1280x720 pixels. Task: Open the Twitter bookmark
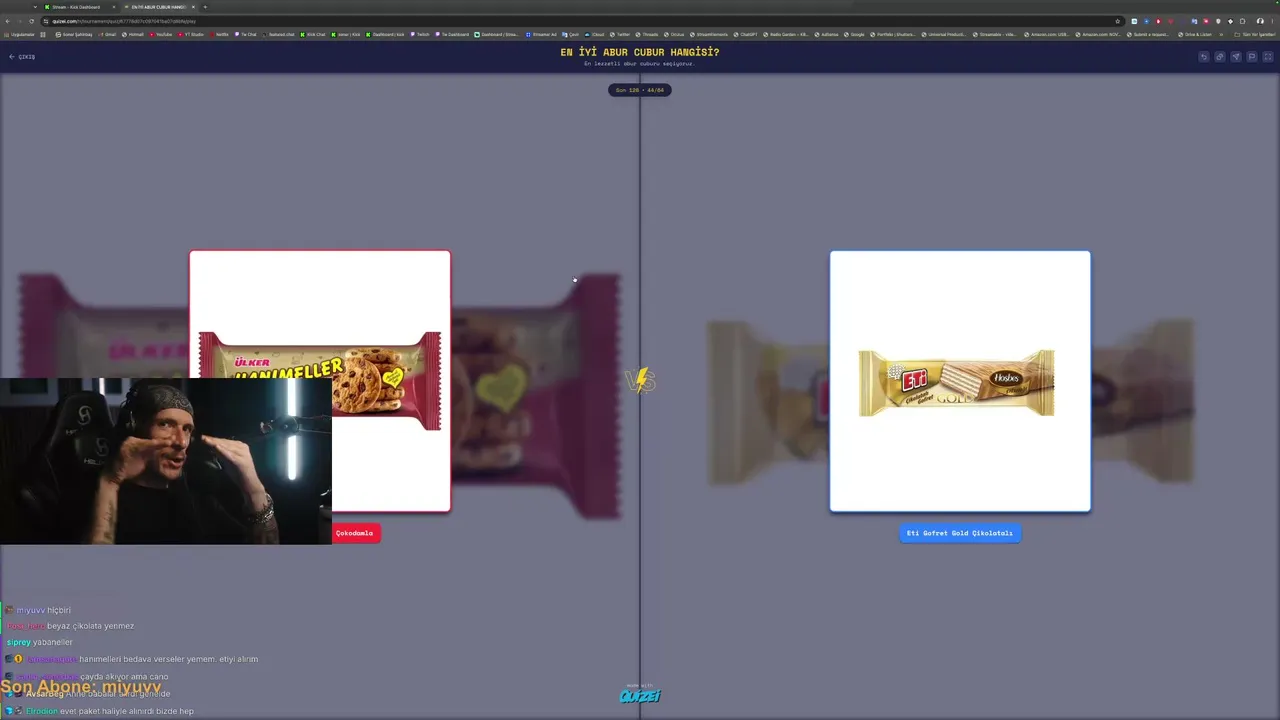pos(621,34)
